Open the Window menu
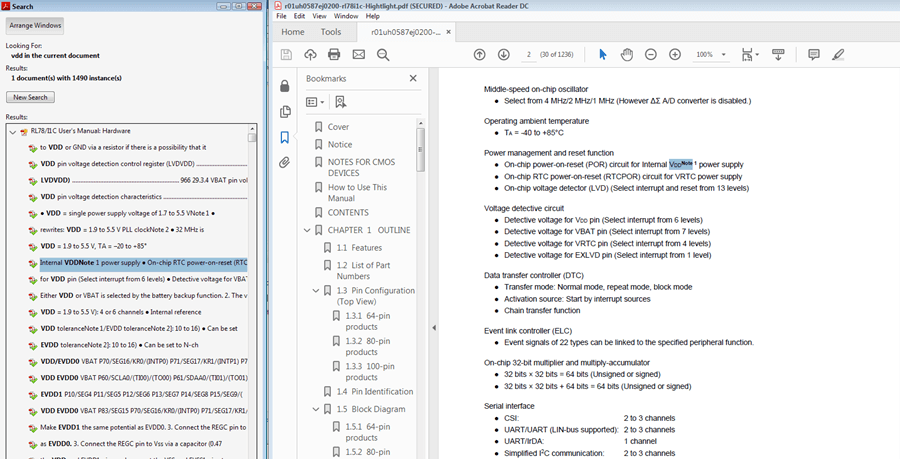 pyautogui.click(x=346, y=17)
